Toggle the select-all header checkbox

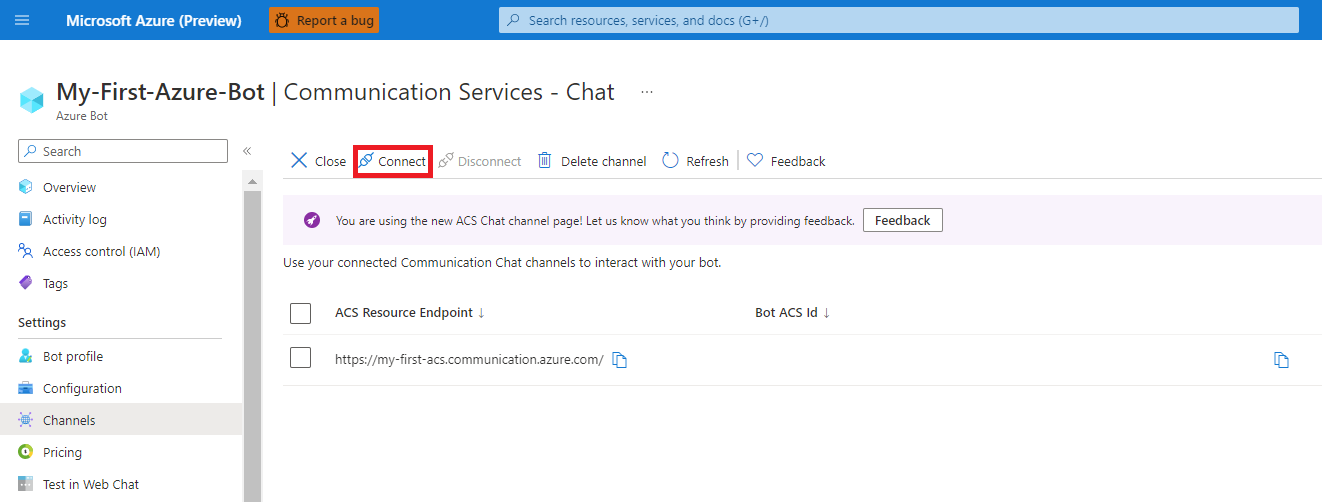300,313
